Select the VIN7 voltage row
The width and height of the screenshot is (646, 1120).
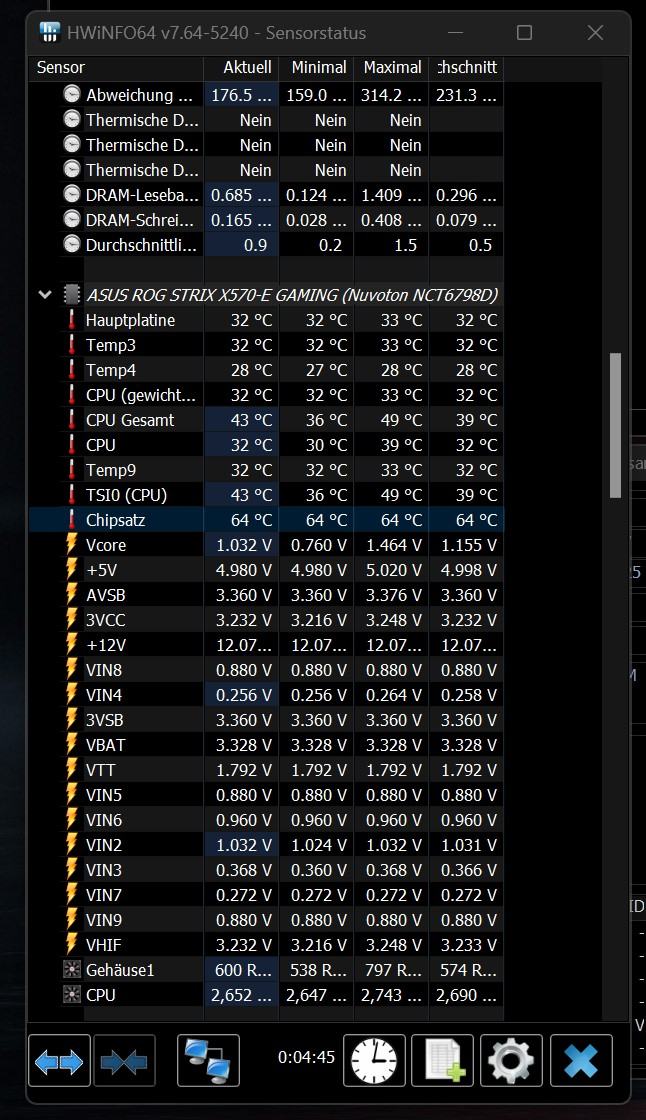click(266, 895)
